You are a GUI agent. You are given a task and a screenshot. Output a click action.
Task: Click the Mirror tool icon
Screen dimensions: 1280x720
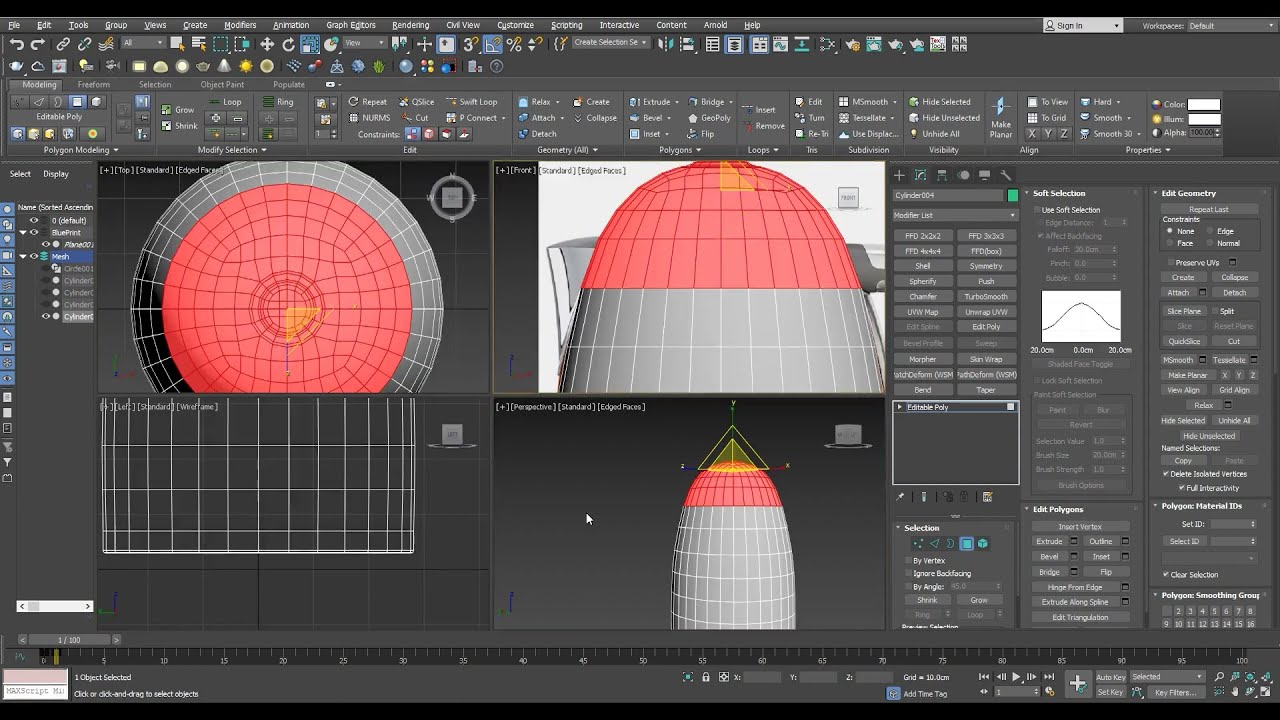pos(668,44)
